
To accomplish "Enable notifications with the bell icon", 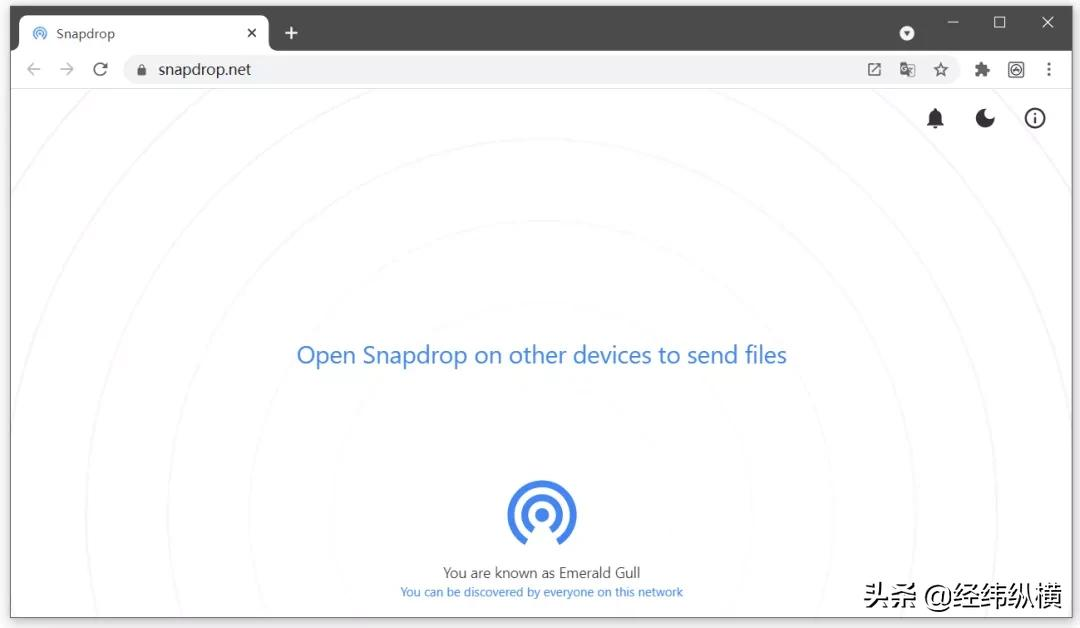I will [935, 118].
